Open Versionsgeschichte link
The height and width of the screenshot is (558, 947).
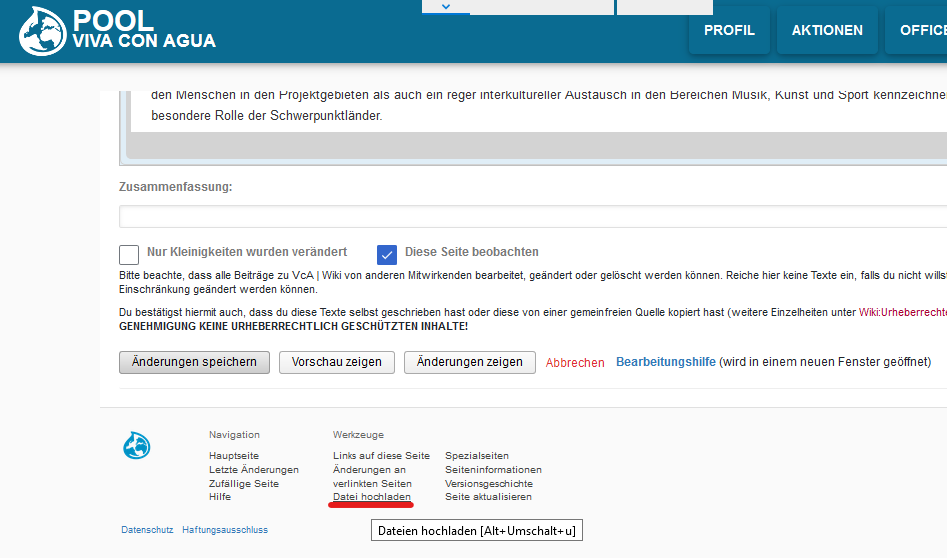(489, 484)
